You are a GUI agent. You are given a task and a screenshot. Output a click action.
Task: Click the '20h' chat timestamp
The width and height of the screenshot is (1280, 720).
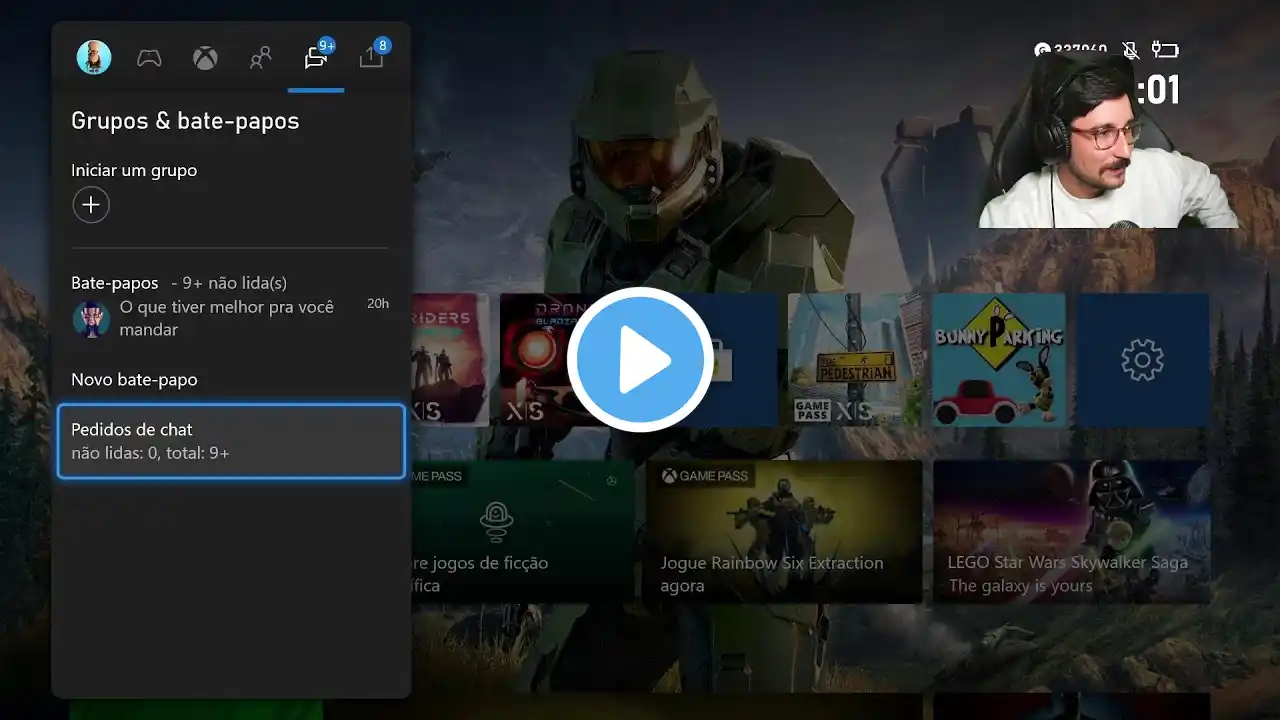378,303
